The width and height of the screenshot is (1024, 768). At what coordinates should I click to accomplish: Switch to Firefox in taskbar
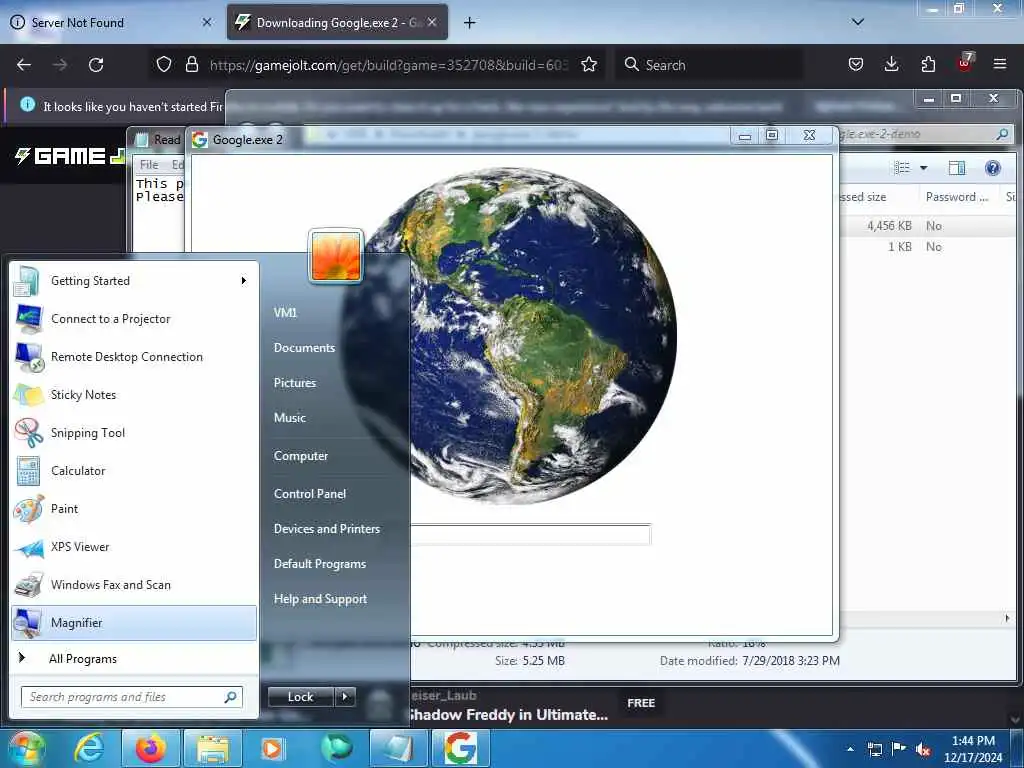tap(150, 748)
